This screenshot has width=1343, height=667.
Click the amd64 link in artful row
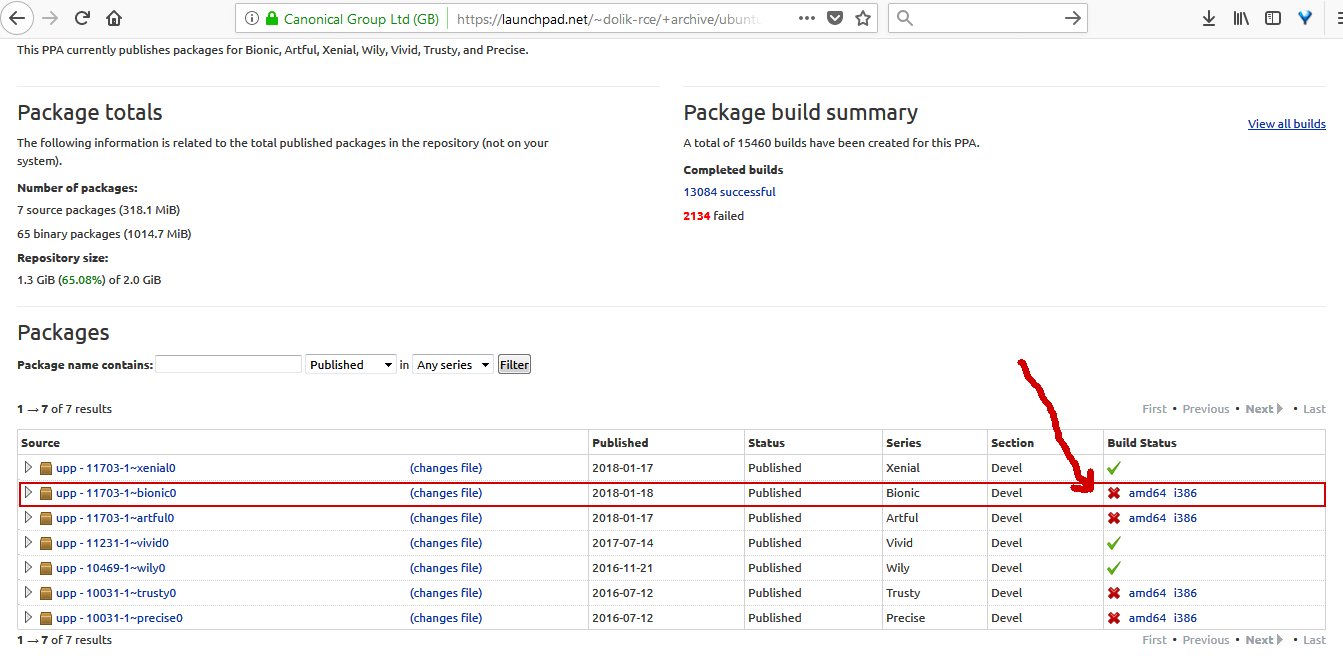(x=1147, y=518)
